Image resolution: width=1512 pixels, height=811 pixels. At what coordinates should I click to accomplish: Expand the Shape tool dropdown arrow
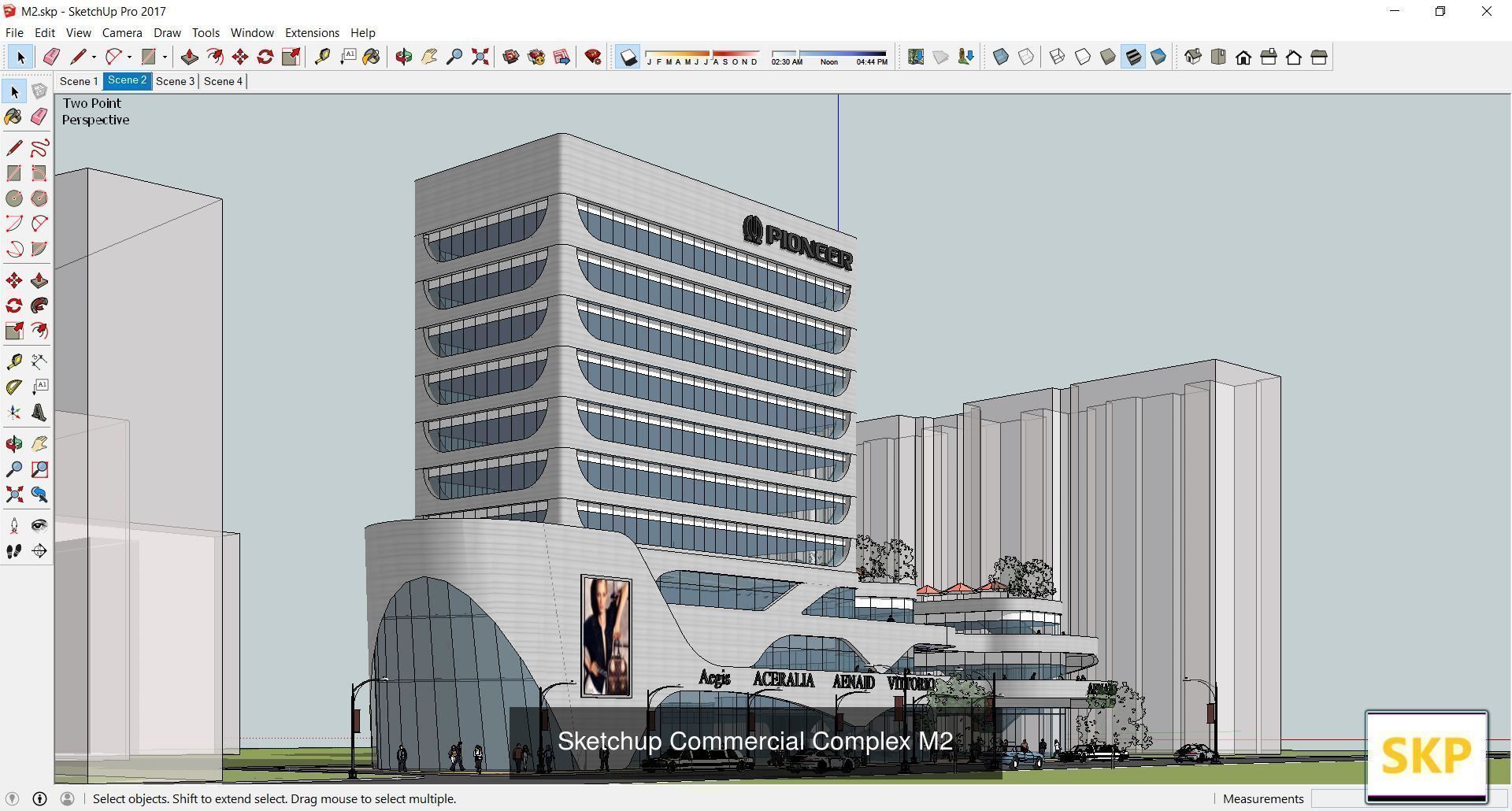(x=165, y=57)
